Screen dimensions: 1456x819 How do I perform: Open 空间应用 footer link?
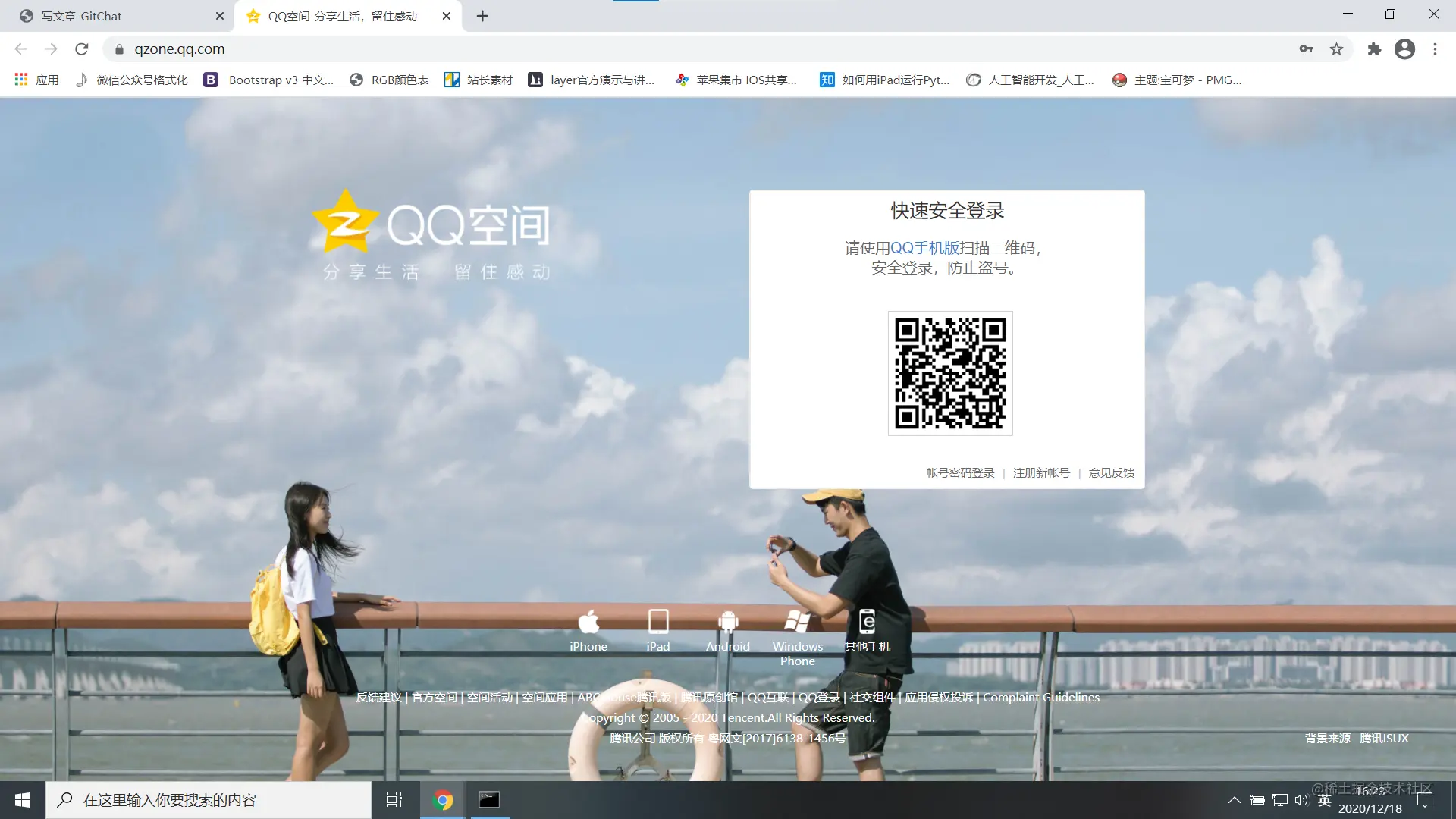pyautogui.click(x=544, y=698)
